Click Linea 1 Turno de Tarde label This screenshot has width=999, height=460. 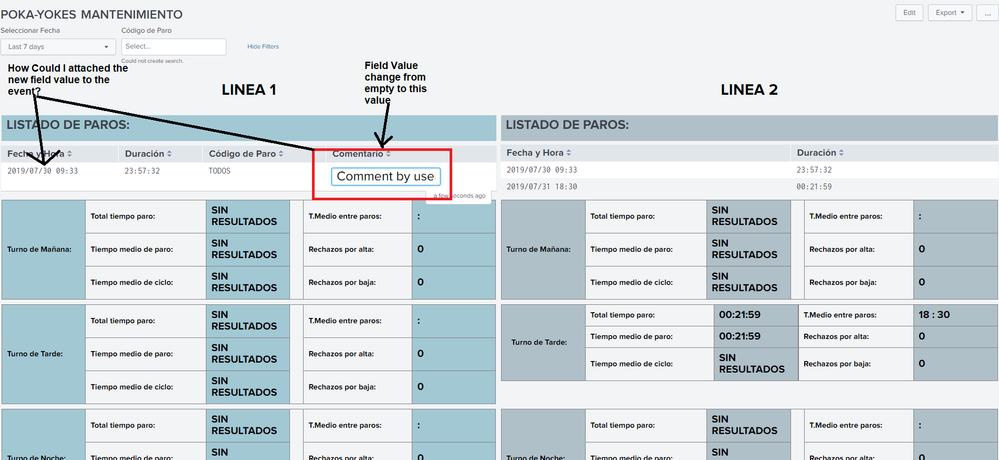pyautogui.click(x=35, y=354)
